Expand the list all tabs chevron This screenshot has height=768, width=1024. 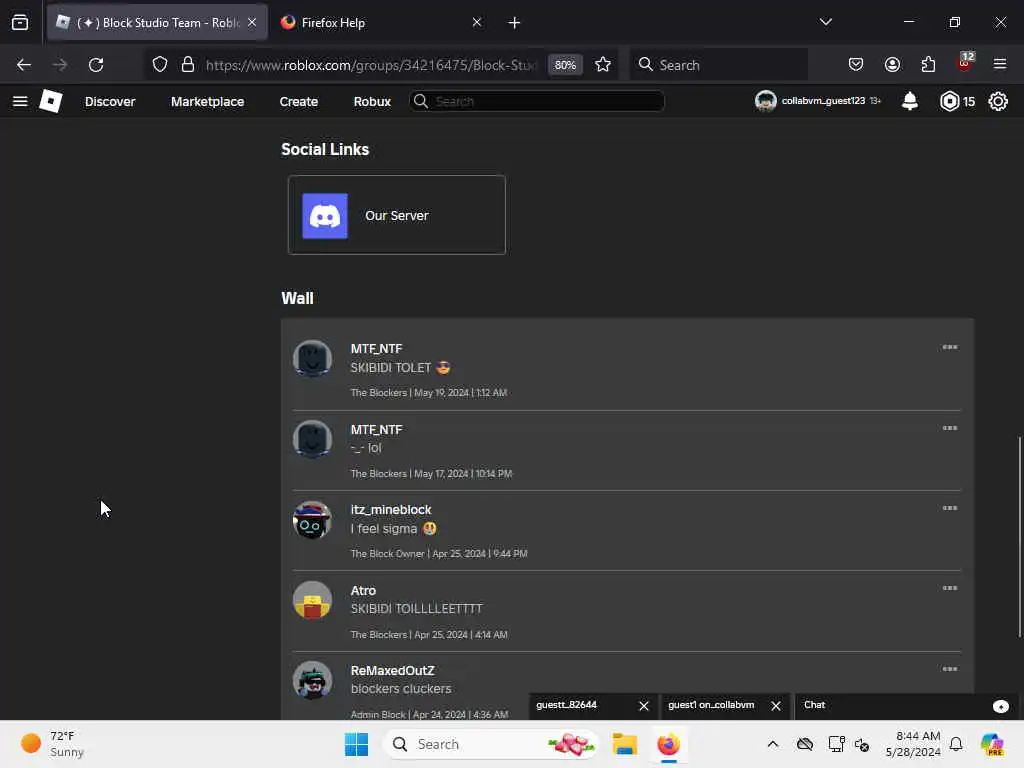pos(825,22)
